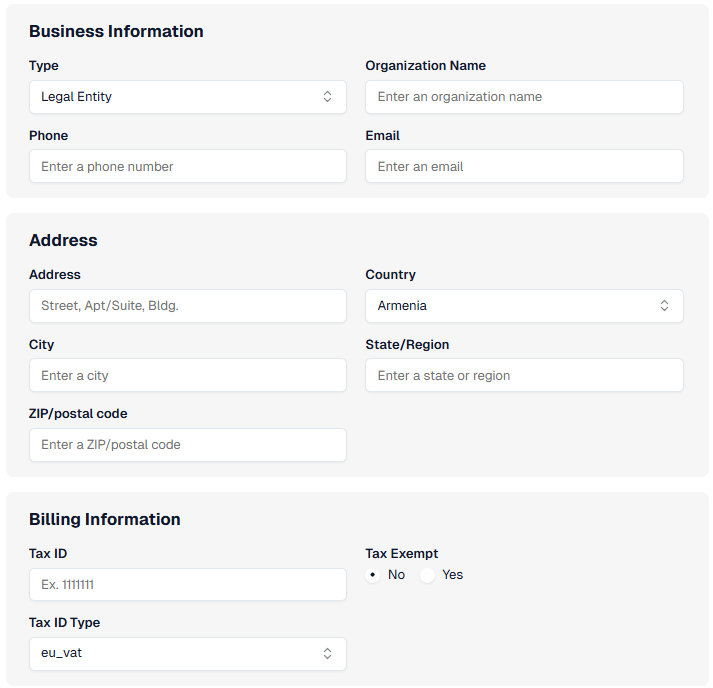The image size is (713, 688).
Task: Focus the street address input field
Action: [x=187, y=306]
